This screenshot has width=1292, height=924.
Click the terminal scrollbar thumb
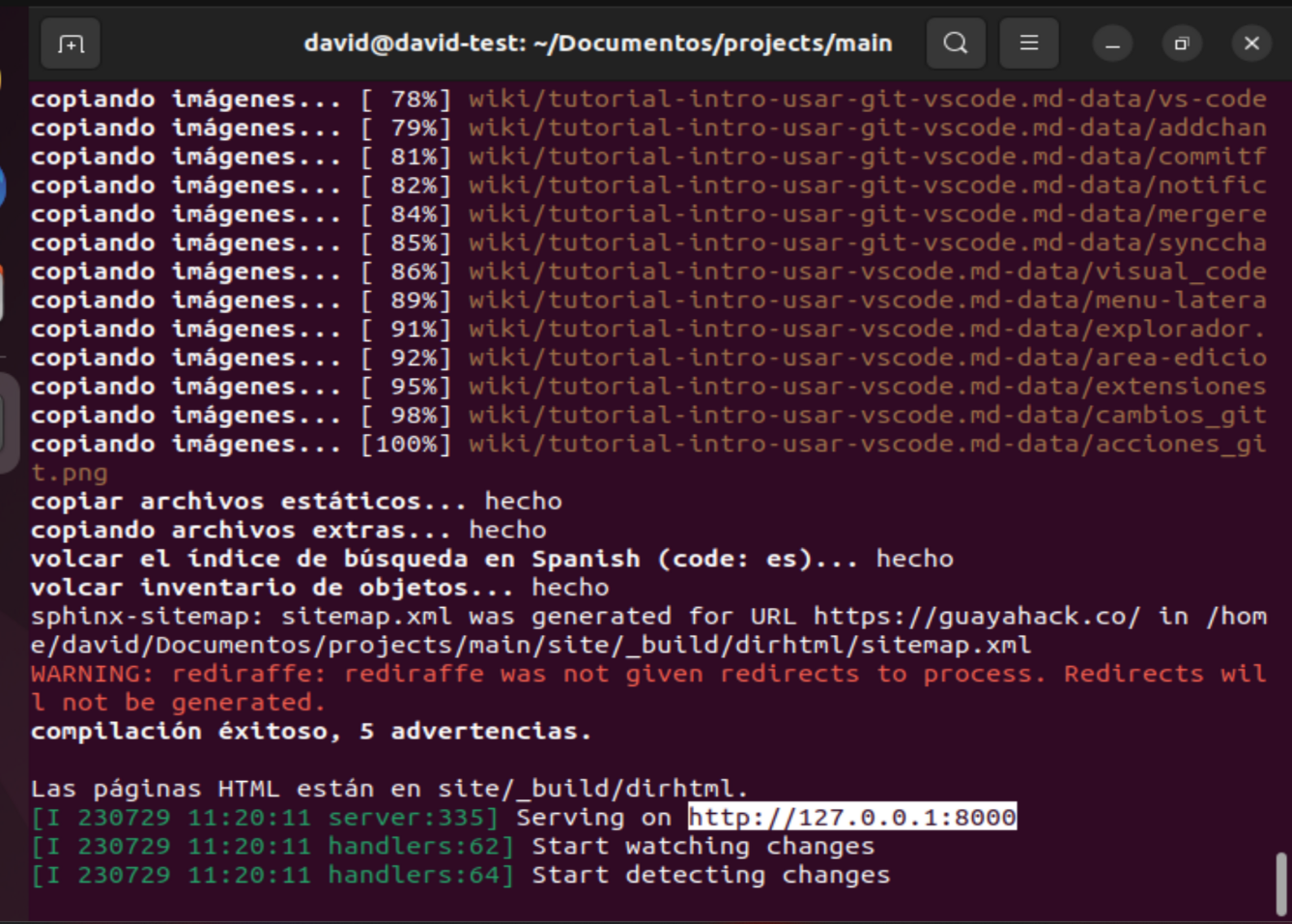[1281, 882]
